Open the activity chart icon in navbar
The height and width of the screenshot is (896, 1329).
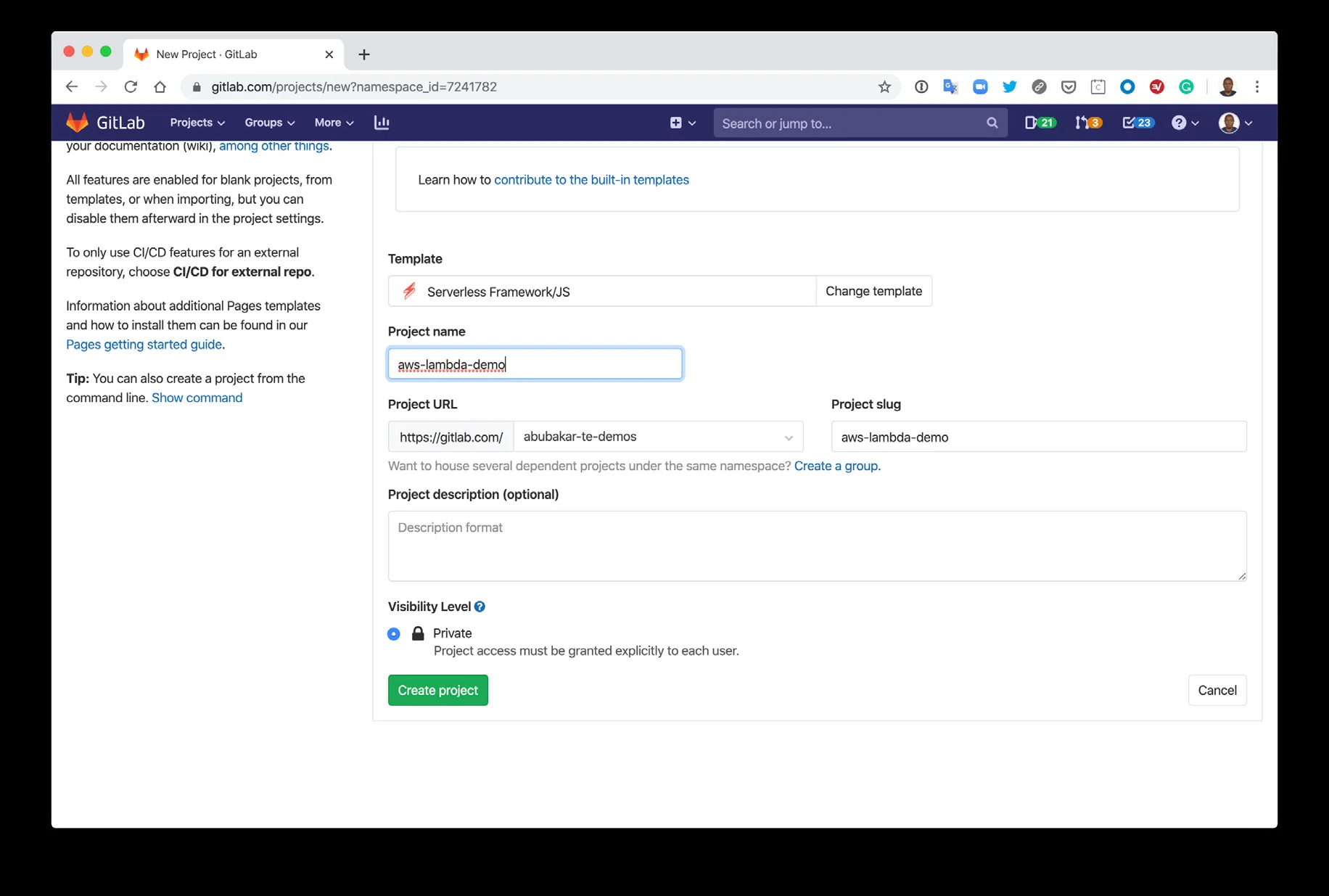point(382,123)
